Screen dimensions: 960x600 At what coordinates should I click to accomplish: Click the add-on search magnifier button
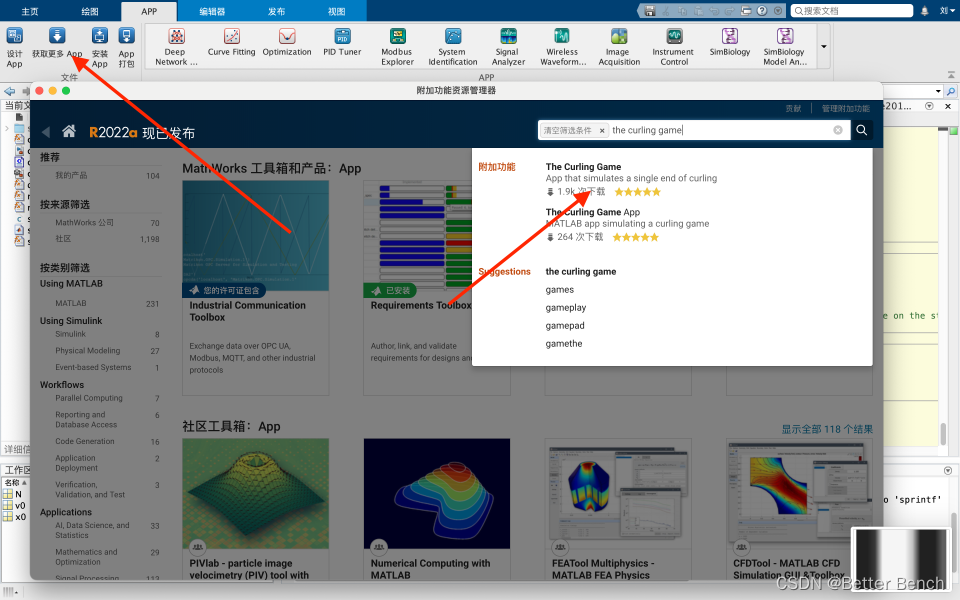[861, 130]
